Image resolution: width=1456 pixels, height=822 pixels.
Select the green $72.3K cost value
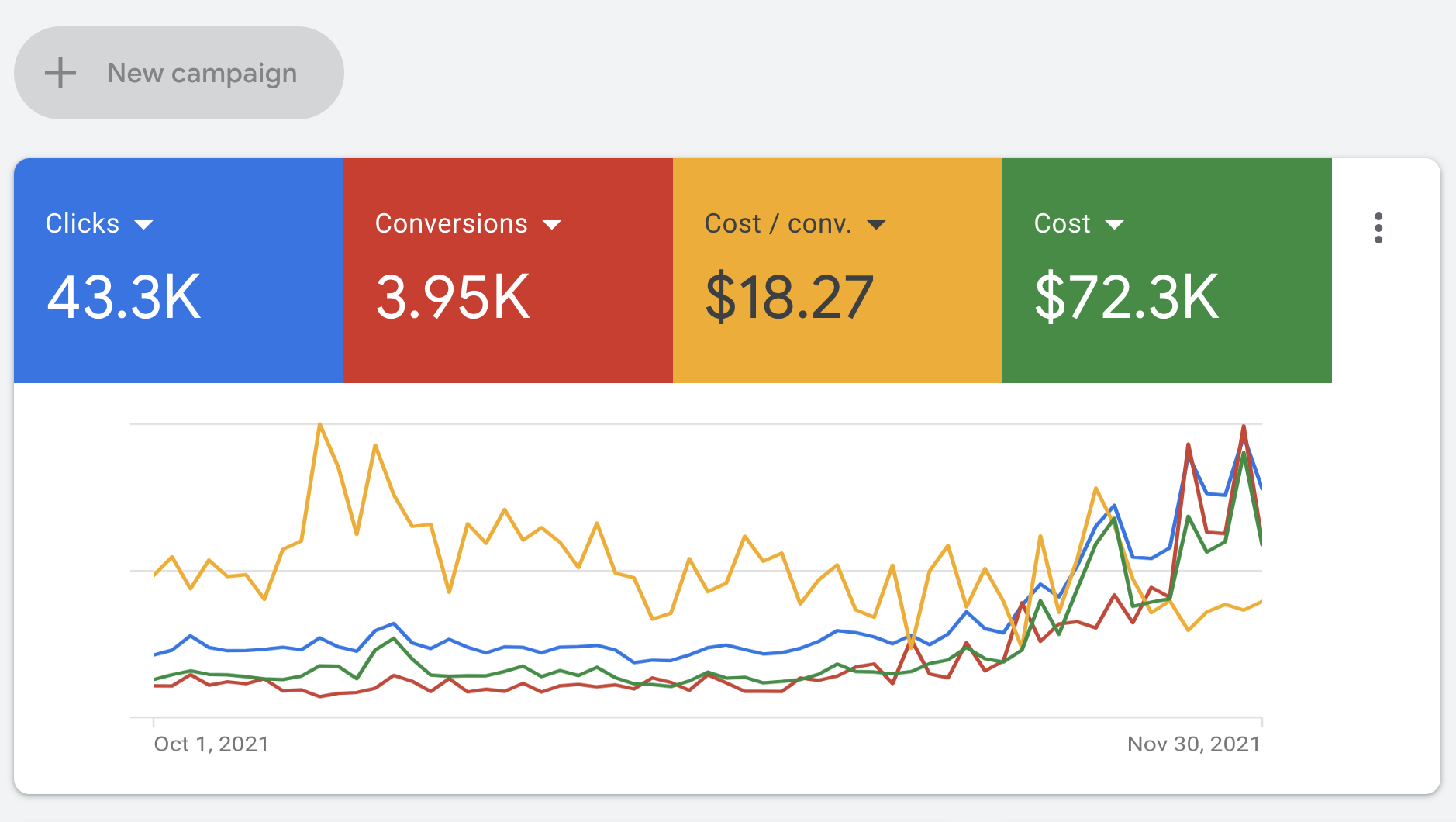pos(1127,297)
